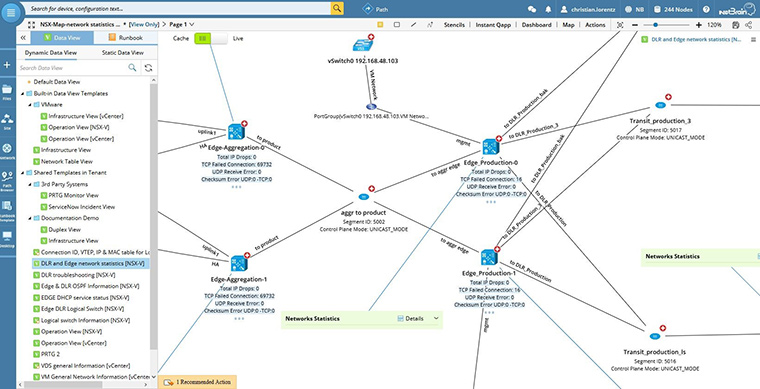The image size is (760, 389).
Task: Collapse the Documentation Demo folder
Action: (30, 218)
